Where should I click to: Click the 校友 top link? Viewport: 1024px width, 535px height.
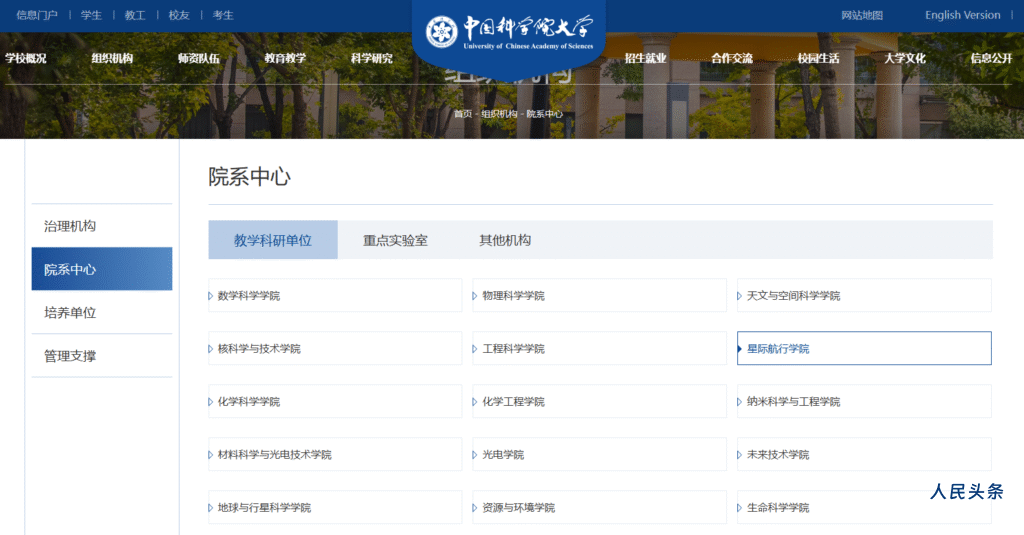pos(179,15)
